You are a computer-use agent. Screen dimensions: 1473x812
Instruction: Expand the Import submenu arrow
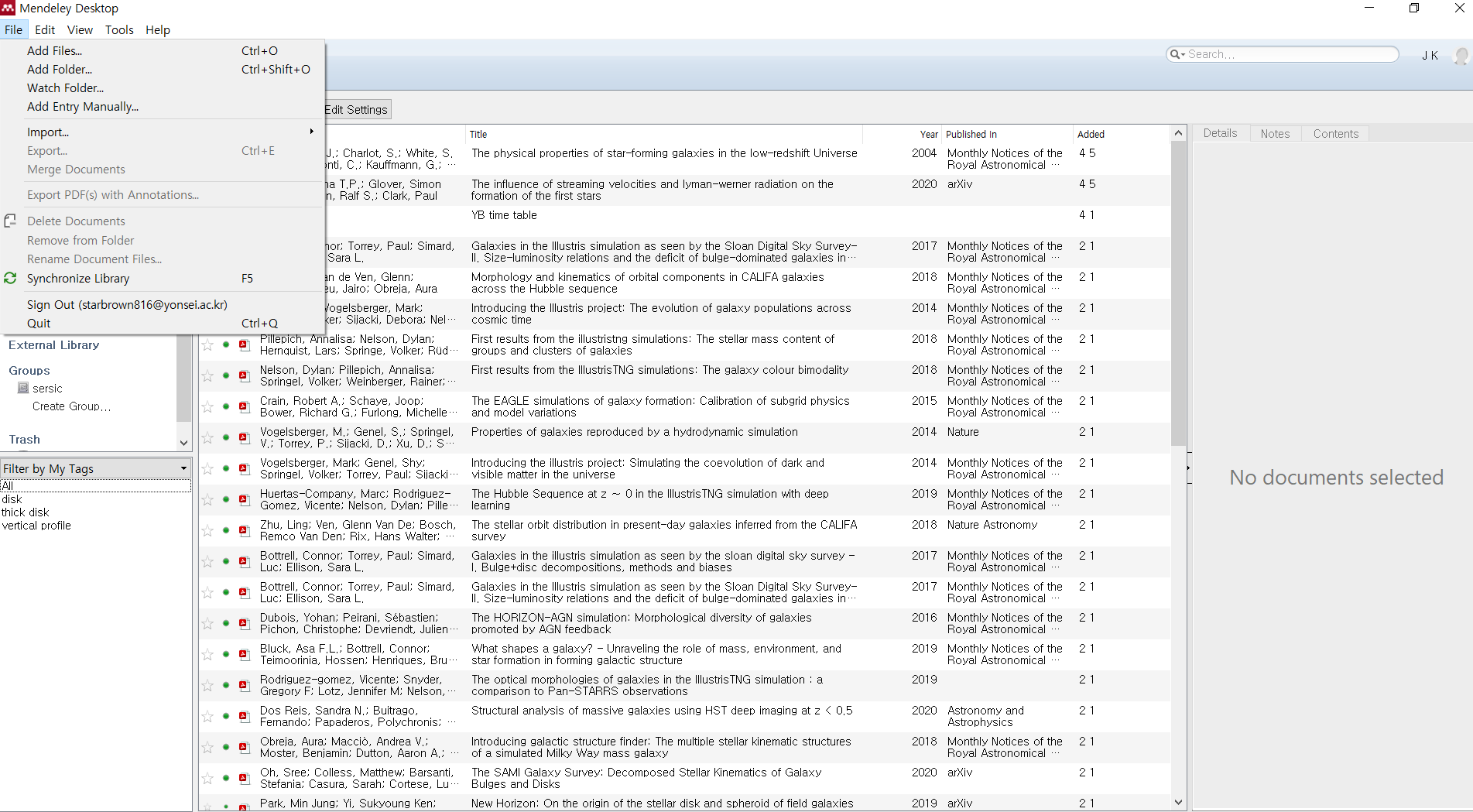point(312,132)
